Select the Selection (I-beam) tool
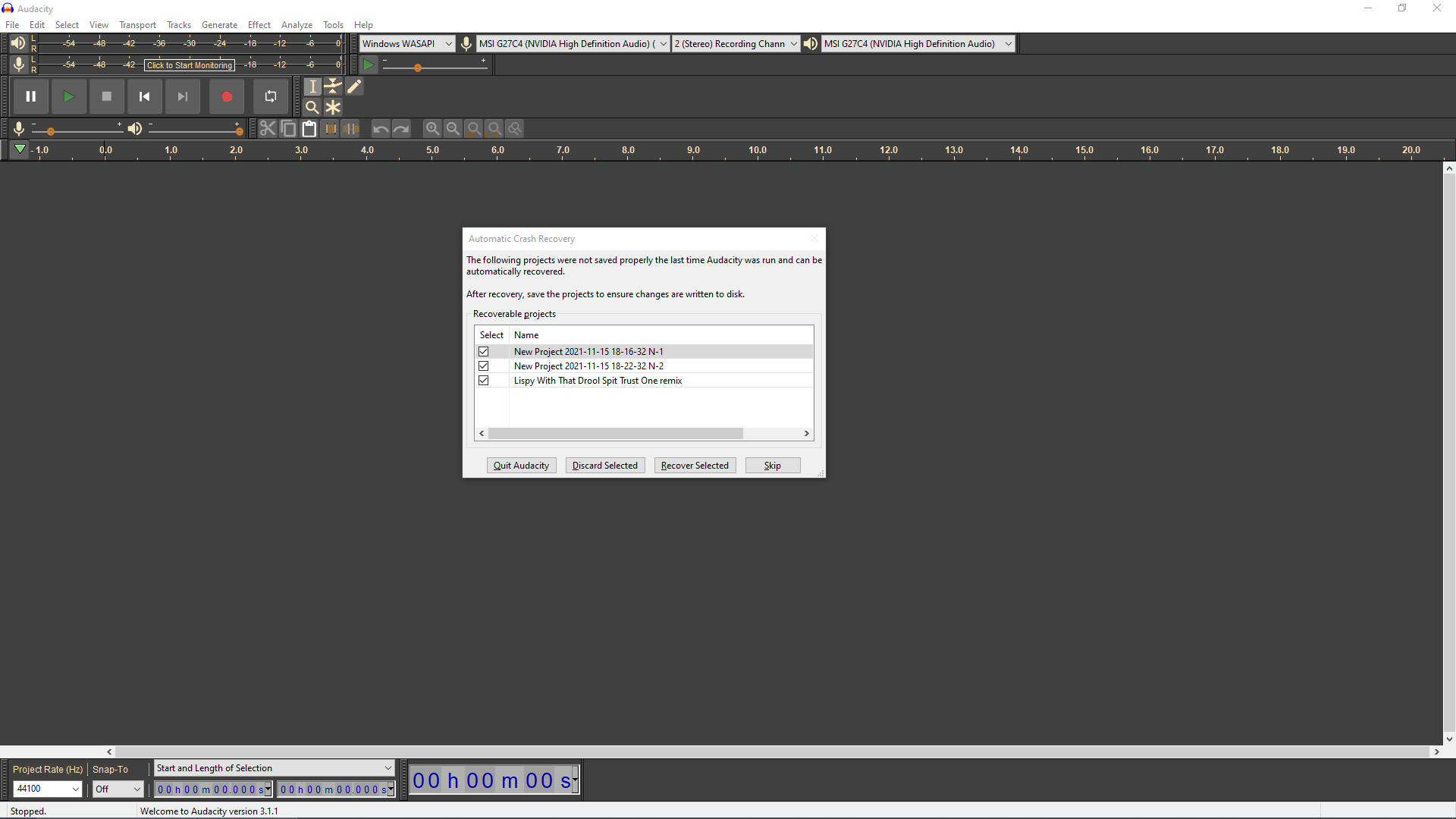Image resolution: width=1456 pixels, height=819 pixels. click(312, 86)
